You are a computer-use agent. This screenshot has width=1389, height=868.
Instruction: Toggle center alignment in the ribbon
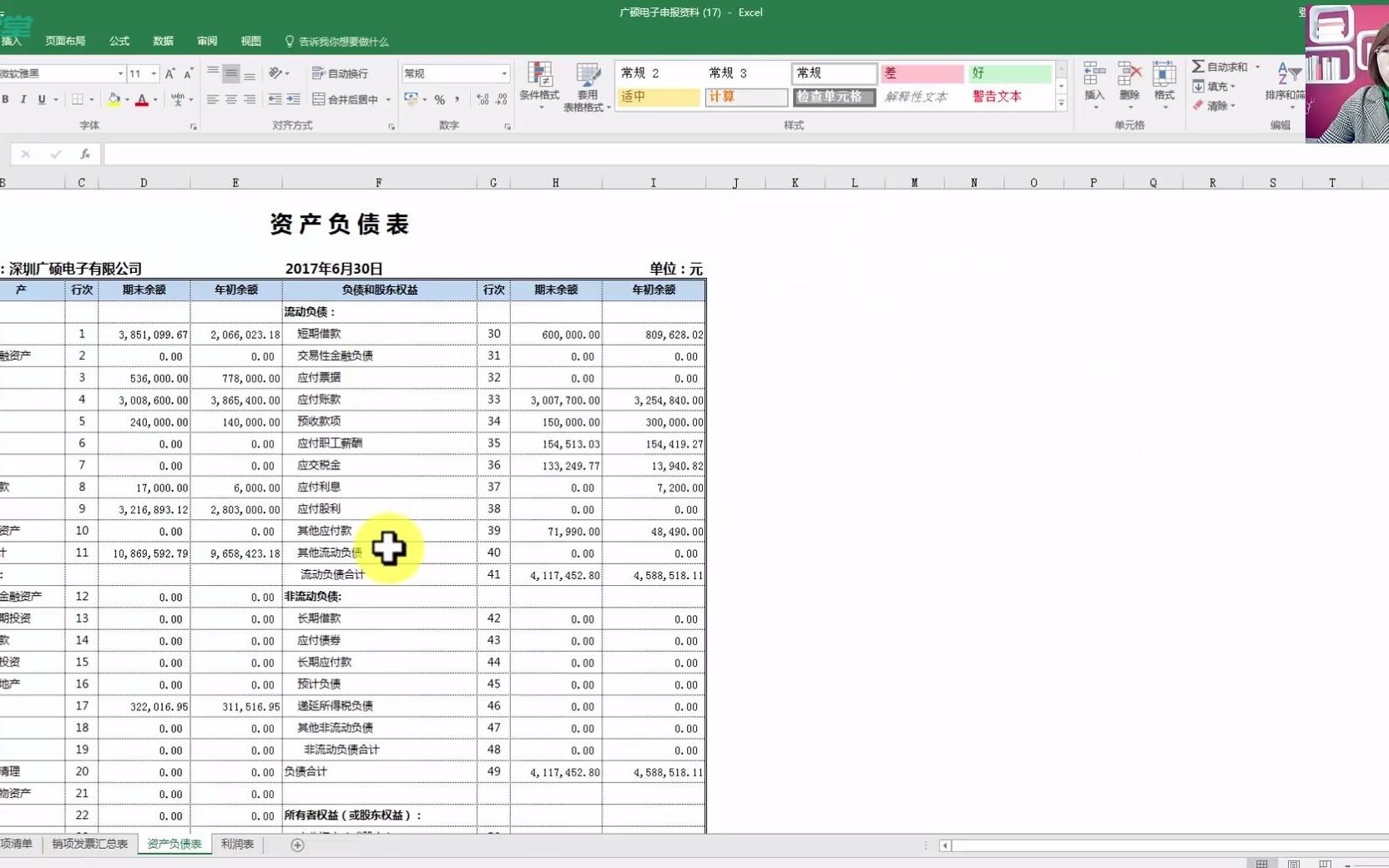230,100
